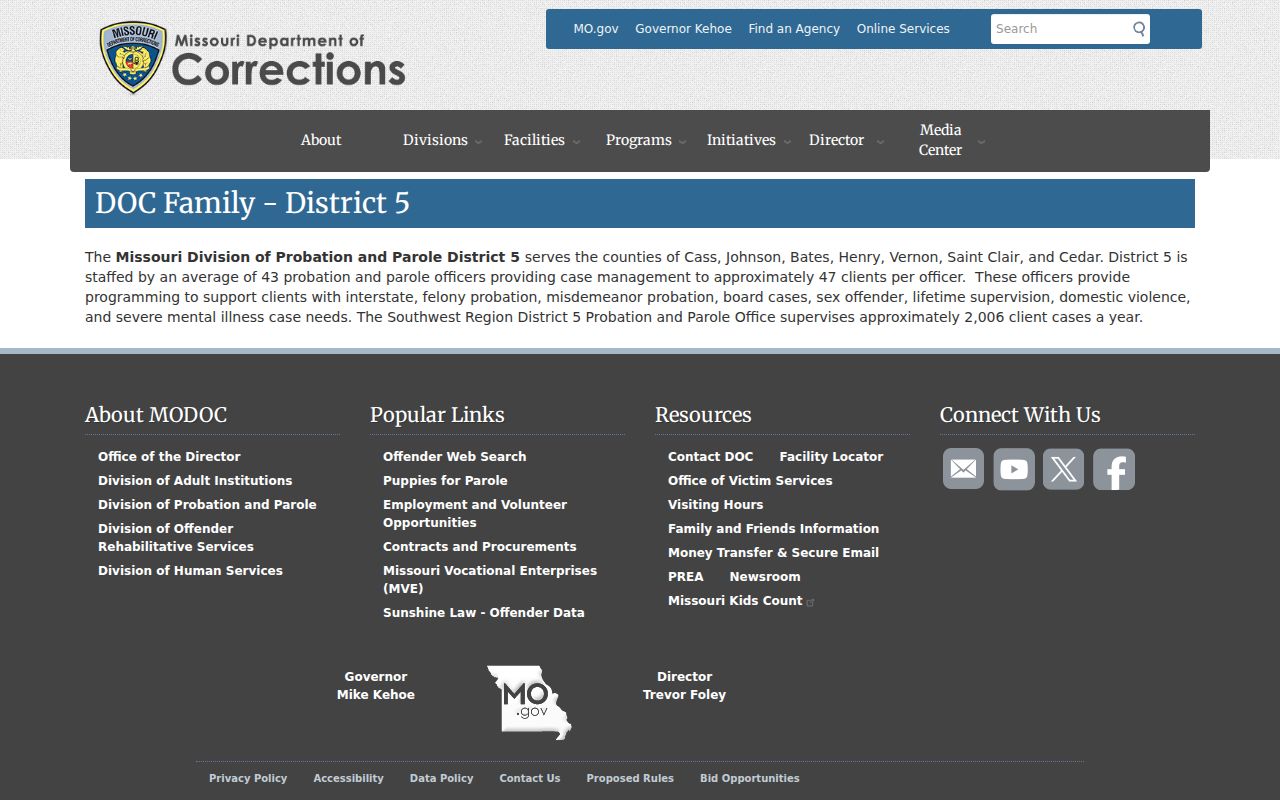
Task: Click the search magnifier icon
Action: tap(1138, 29)
